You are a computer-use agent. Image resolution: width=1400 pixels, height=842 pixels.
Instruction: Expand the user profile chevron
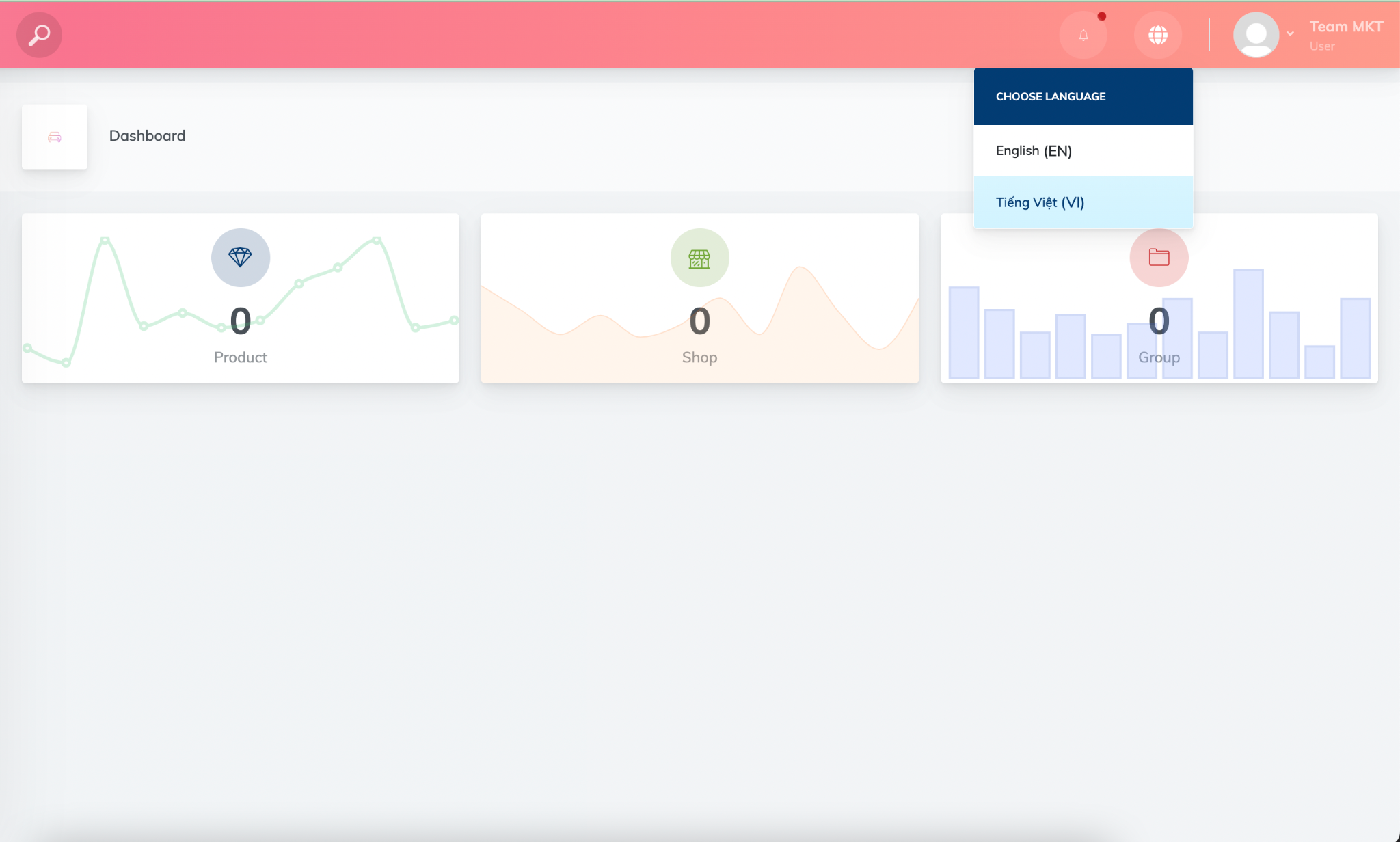pos(1290,33)
